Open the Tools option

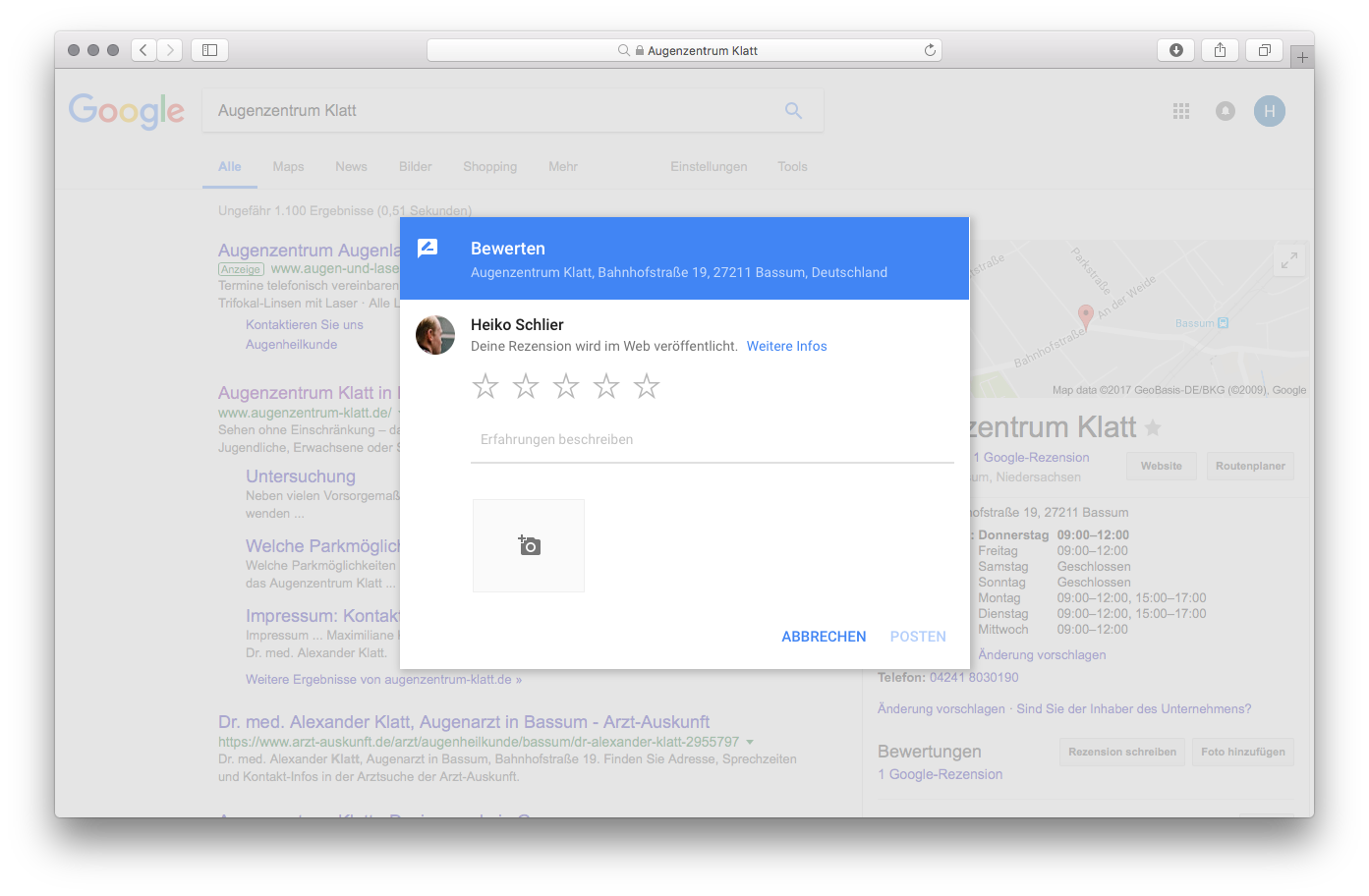click(x=792, y=167)
